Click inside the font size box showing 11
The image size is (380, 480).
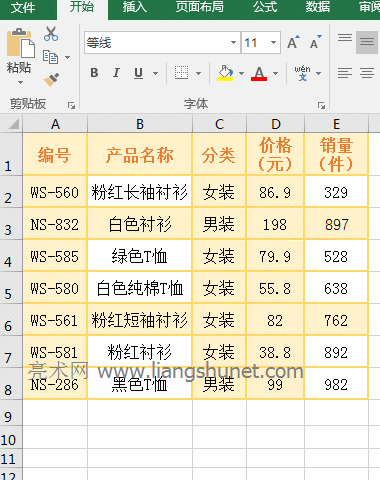[254, 42]
